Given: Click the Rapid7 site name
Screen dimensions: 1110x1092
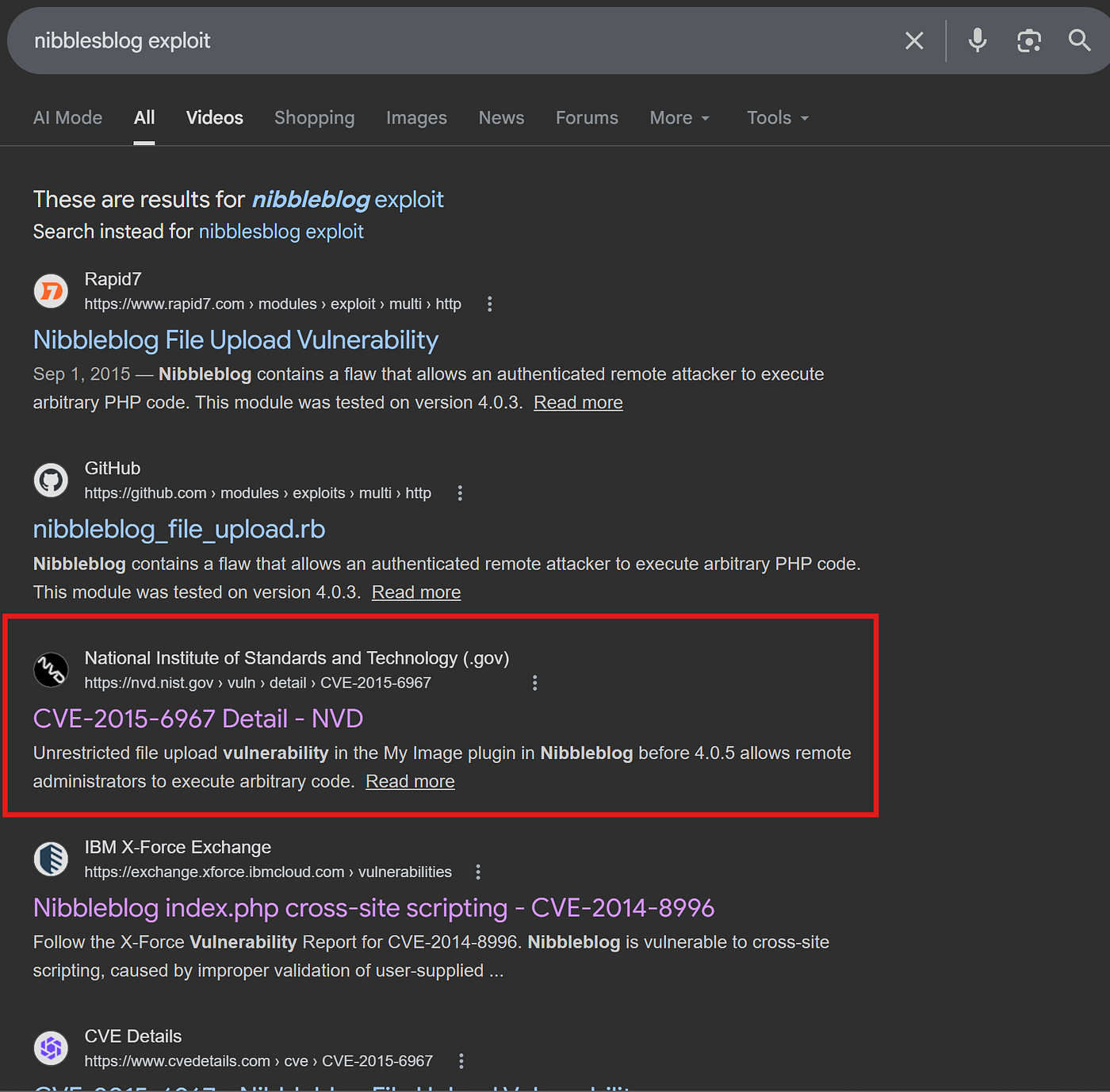Looking at the screenshot, I should (113, 279).
